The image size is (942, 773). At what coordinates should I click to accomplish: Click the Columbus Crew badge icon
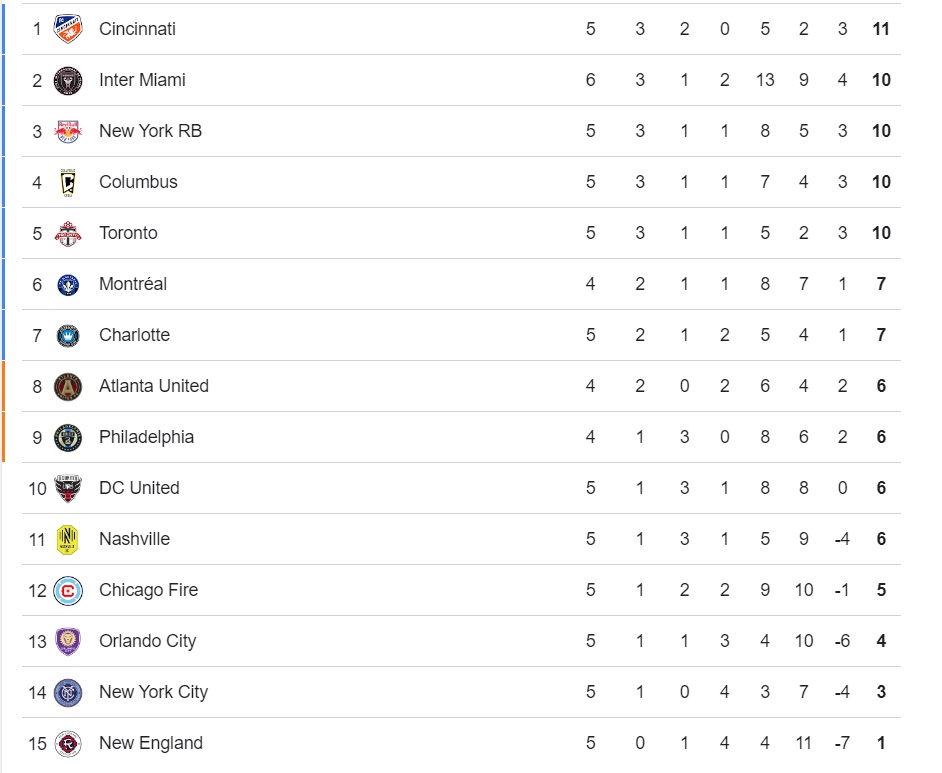point(68,182)
